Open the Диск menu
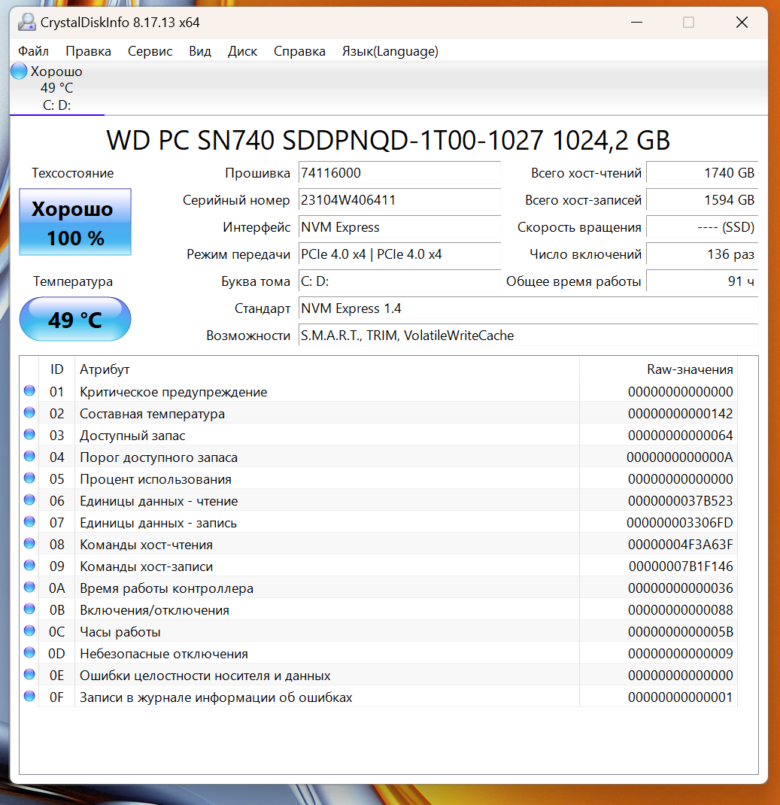Image resolution: width=780 pixels, height=805 pixels. coord(242,51)
